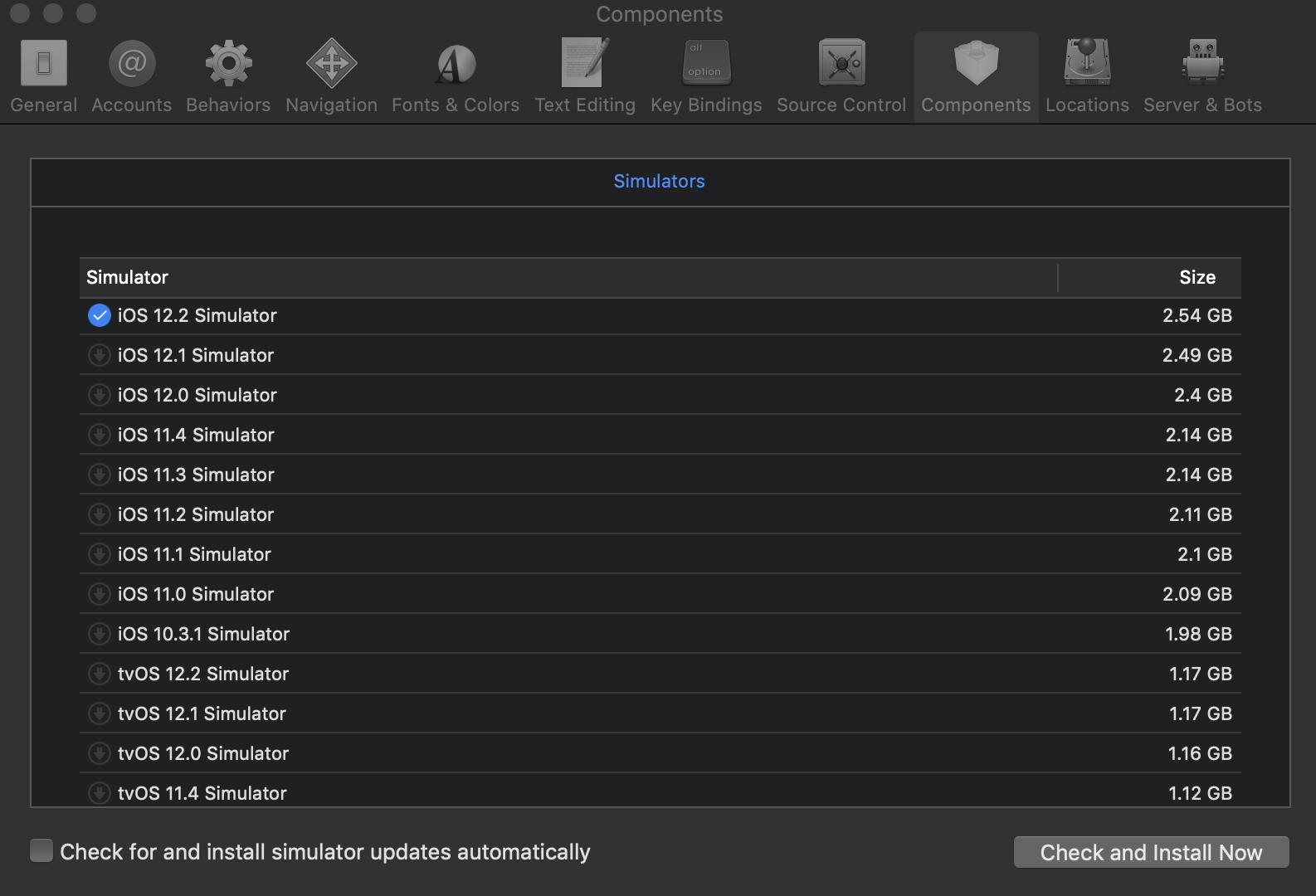
Task: Switch to the Simulators tab
Action: pyautogui.click(x=659, y=181)
